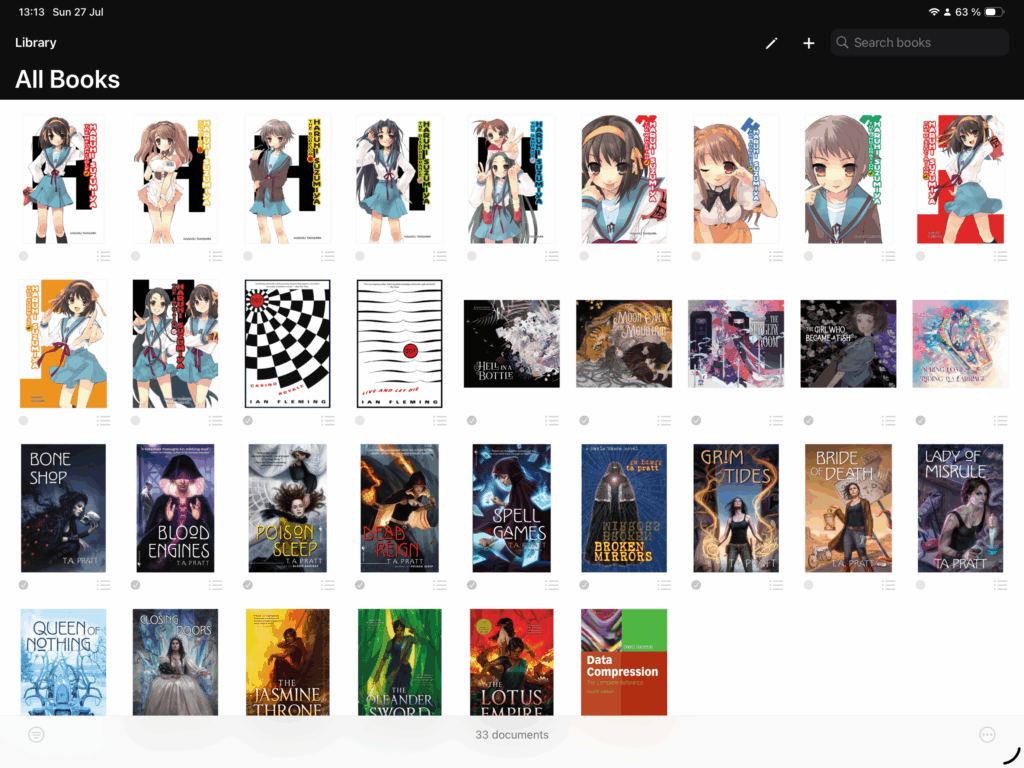1024x768 pixels.
Task: Open The Jasmine Throne book cover
Action: point(287,662)
